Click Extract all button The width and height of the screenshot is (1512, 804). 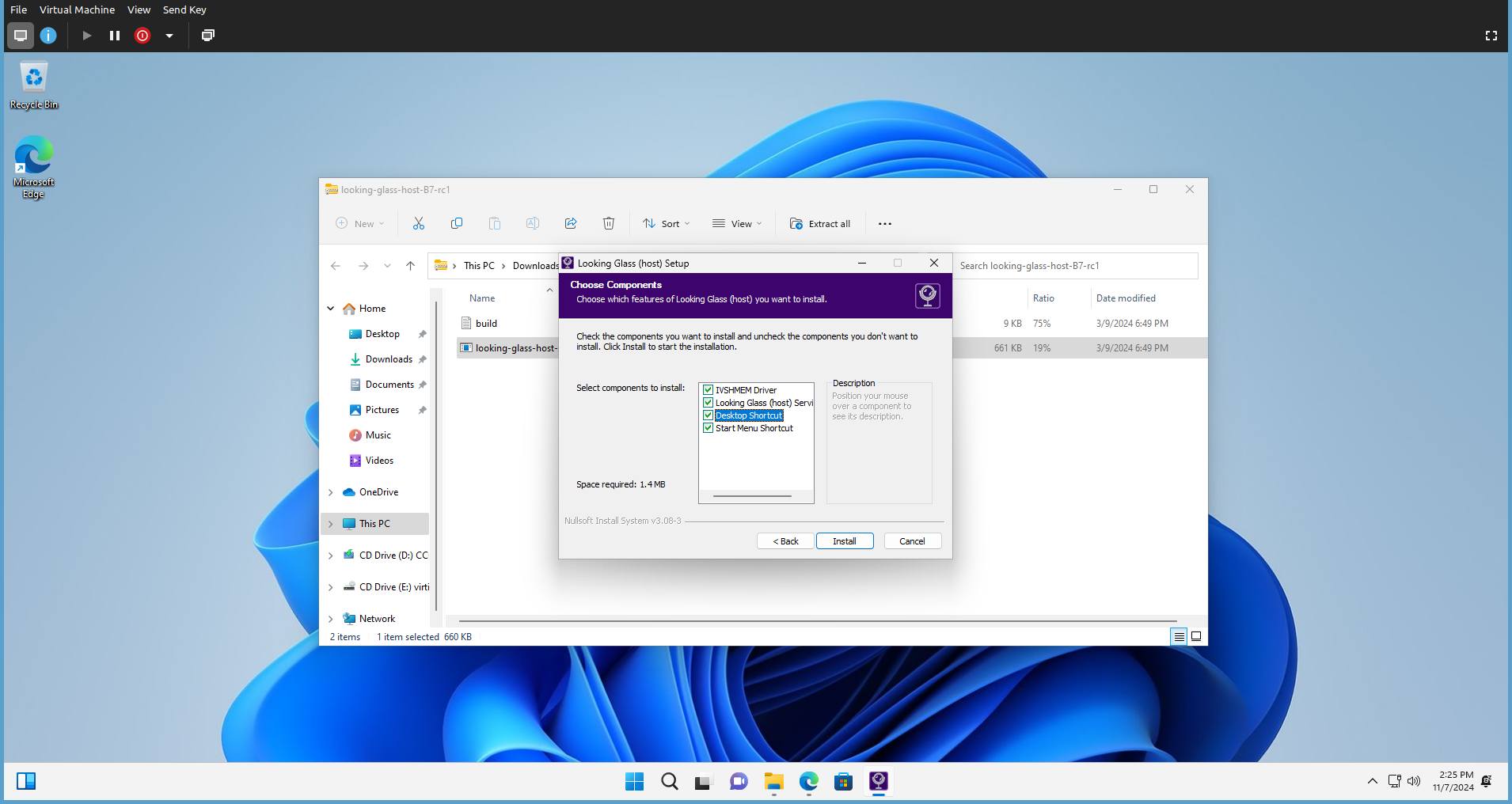820,224
